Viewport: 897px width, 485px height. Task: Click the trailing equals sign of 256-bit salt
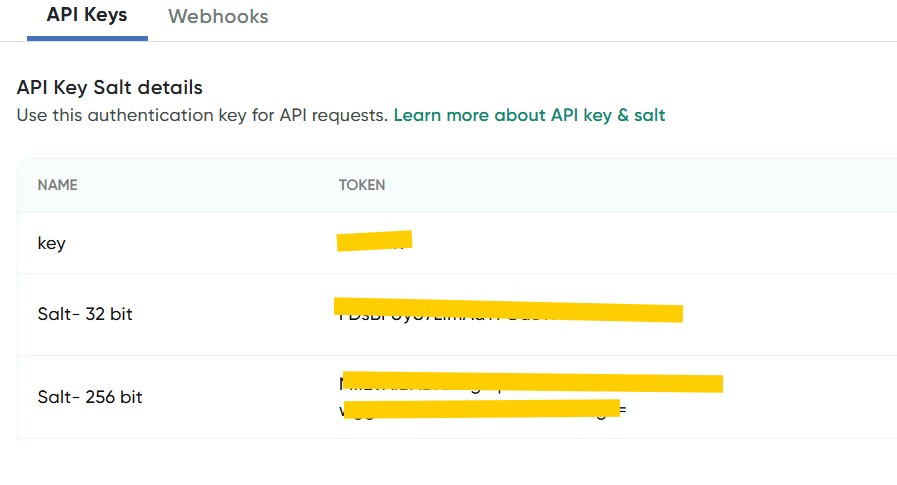tap(623, 410)
